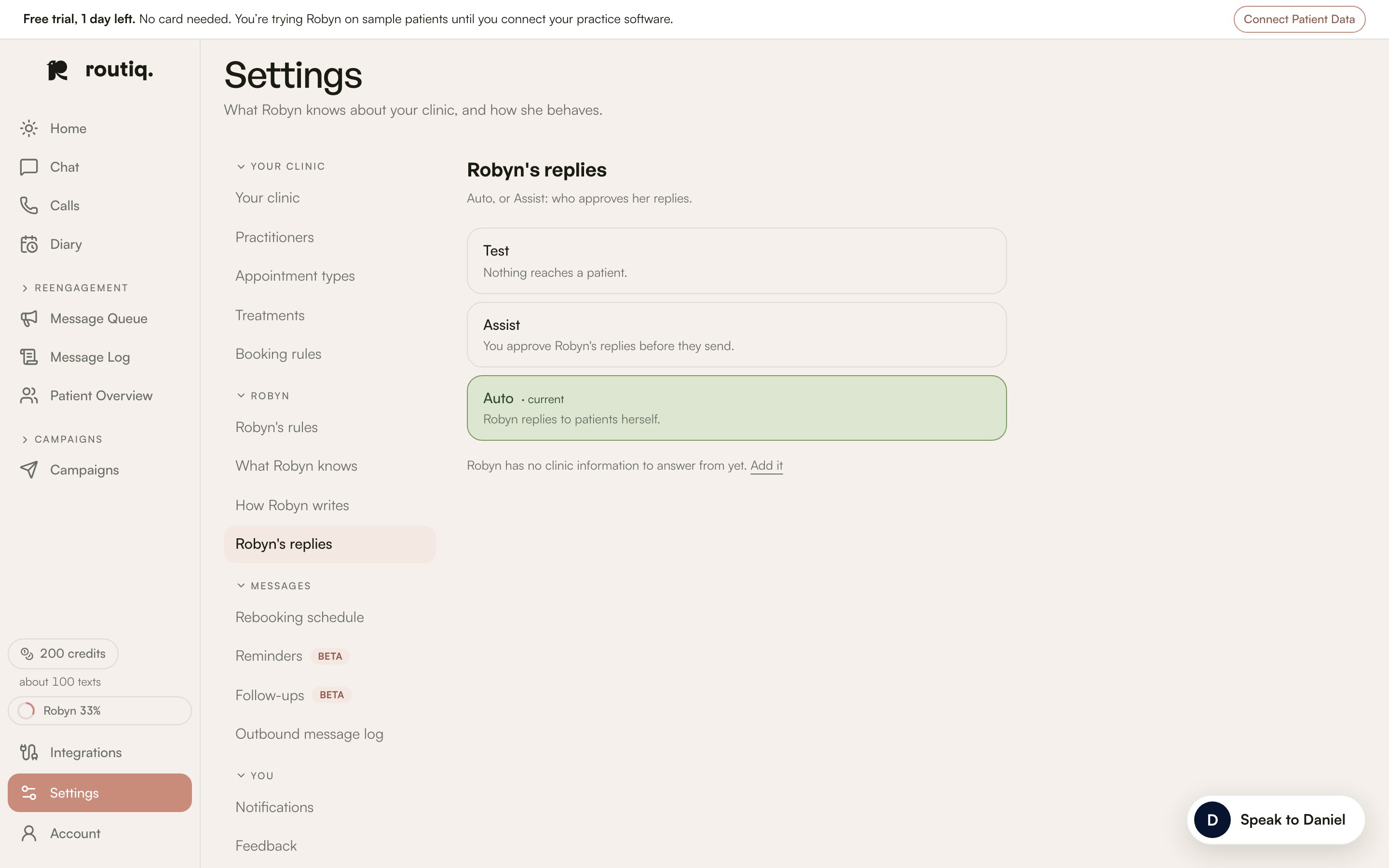Open the 200 credits pill

(x=63, y=653)
